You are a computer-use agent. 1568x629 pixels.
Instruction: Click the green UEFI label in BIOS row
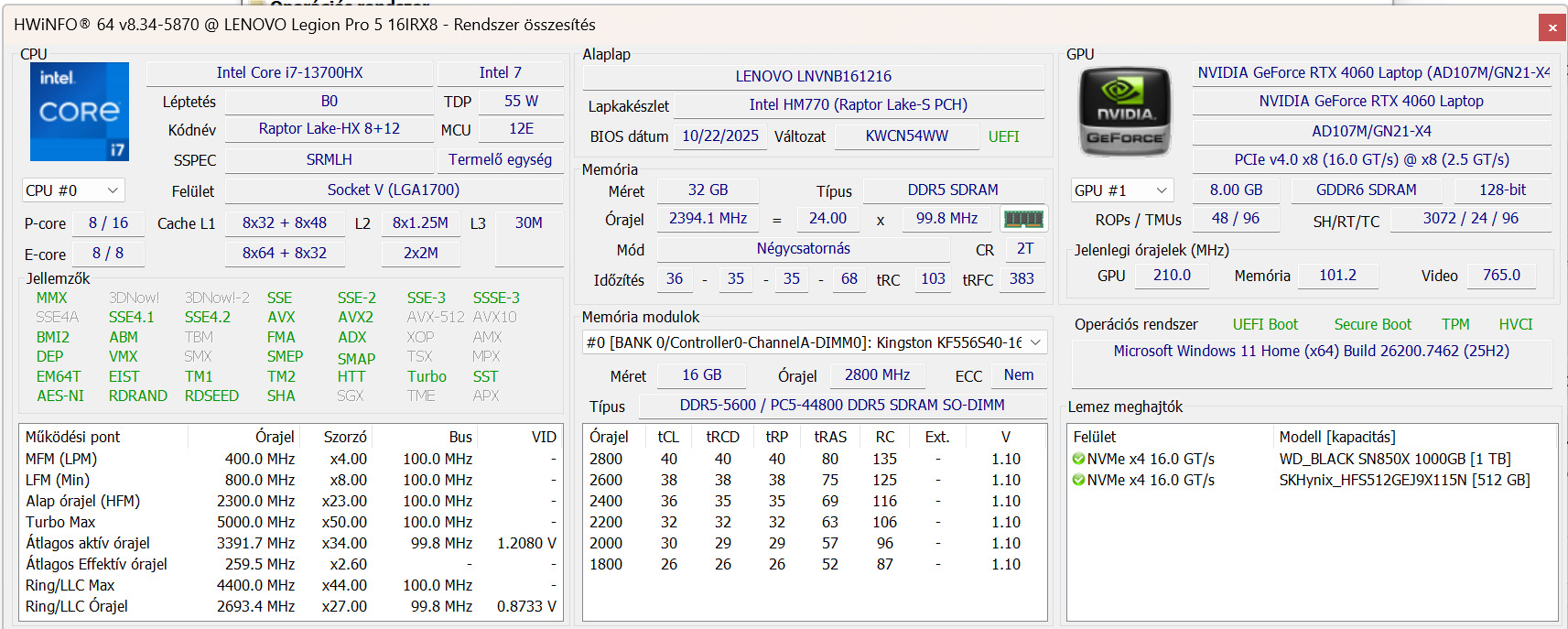point(1004,136)
